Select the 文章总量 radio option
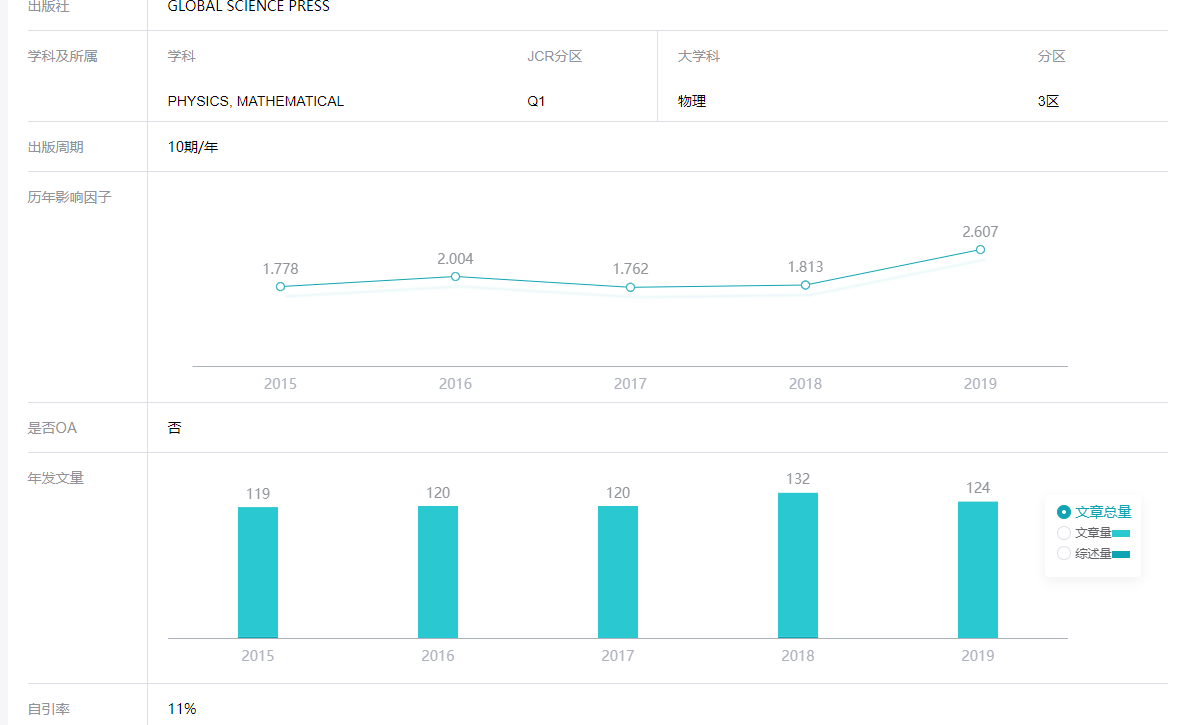Screen dimensions: 1187x725 click(x=1064, y=512)
